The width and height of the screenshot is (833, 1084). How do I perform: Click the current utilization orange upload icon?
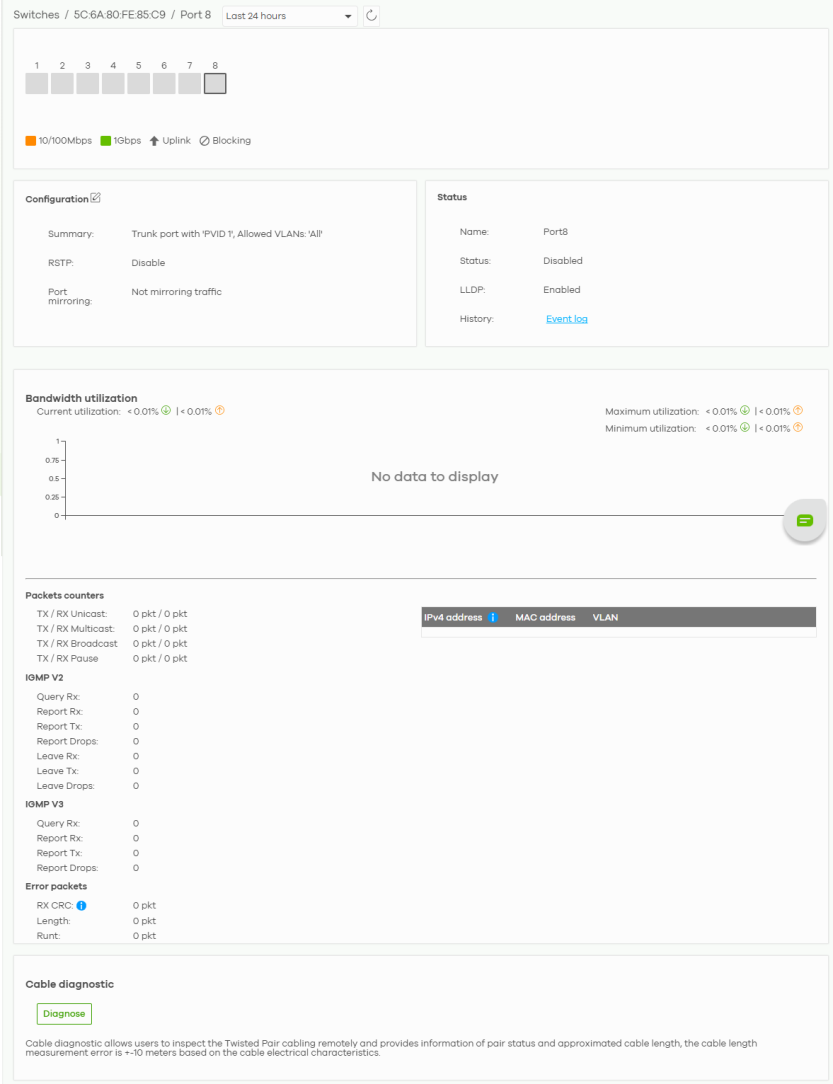pos(220,411)
